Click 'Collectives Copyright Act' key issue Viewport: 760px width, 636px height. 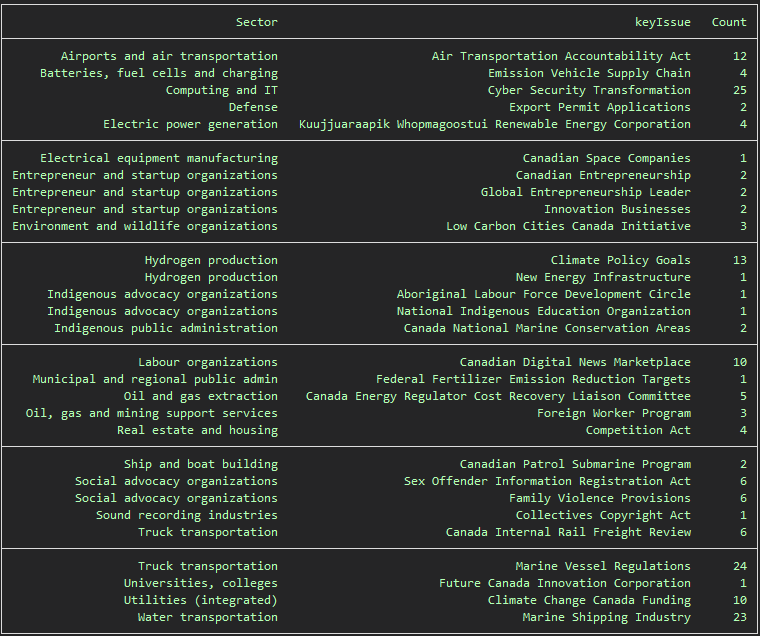(603, 514)
